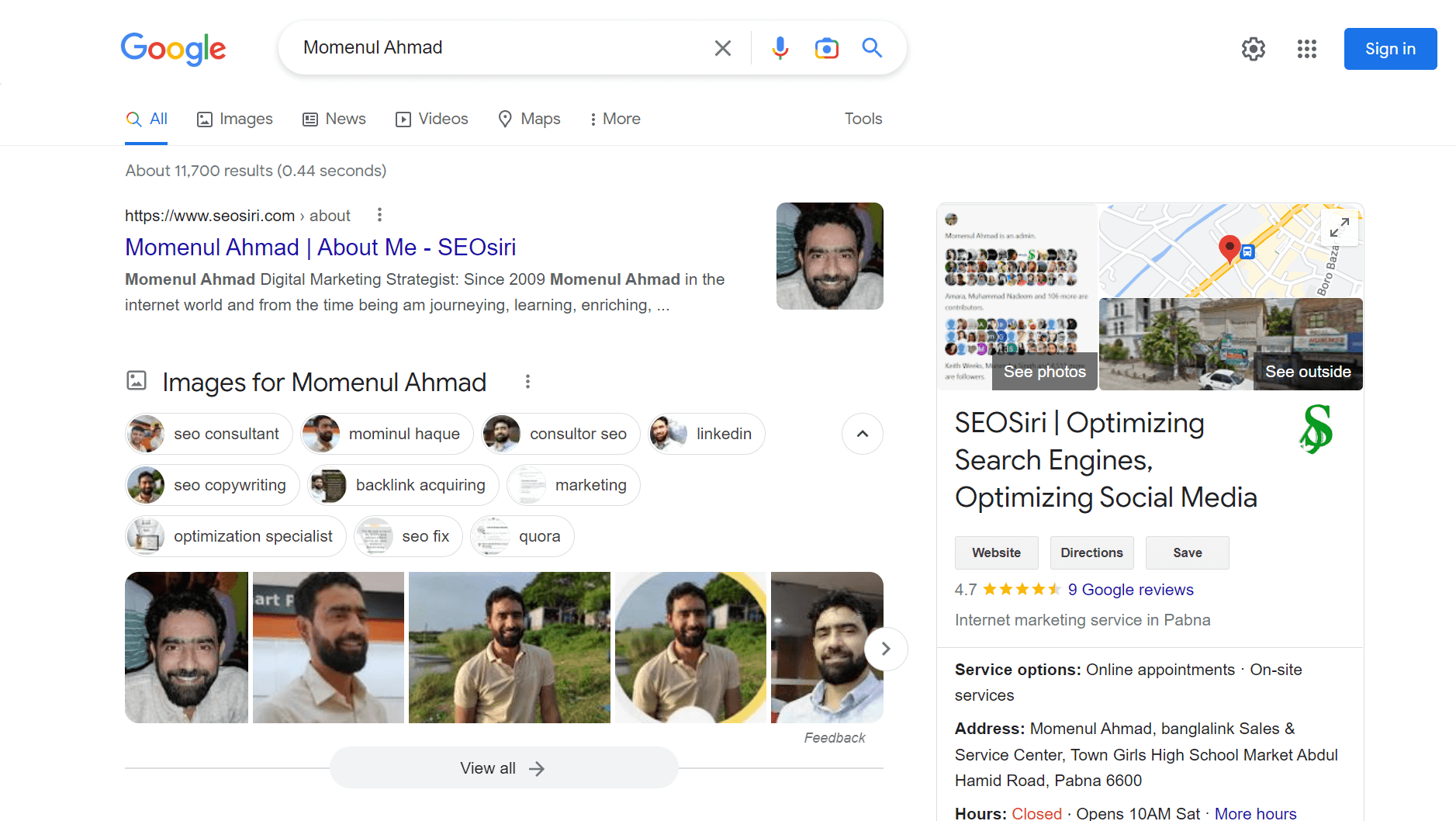This screenshot has height=821, width=1456.
Task: Show next images in the carousel
Action: (x=885, y=649)
